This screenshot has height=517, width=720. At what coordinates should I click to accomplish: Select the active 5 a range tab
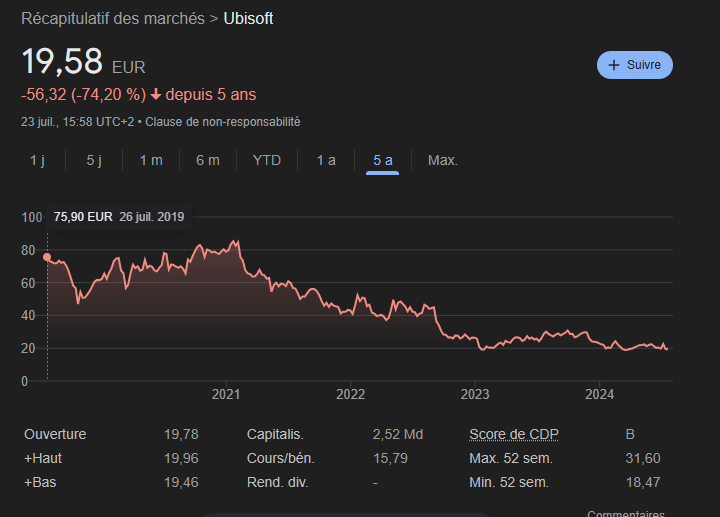[382, 160]
